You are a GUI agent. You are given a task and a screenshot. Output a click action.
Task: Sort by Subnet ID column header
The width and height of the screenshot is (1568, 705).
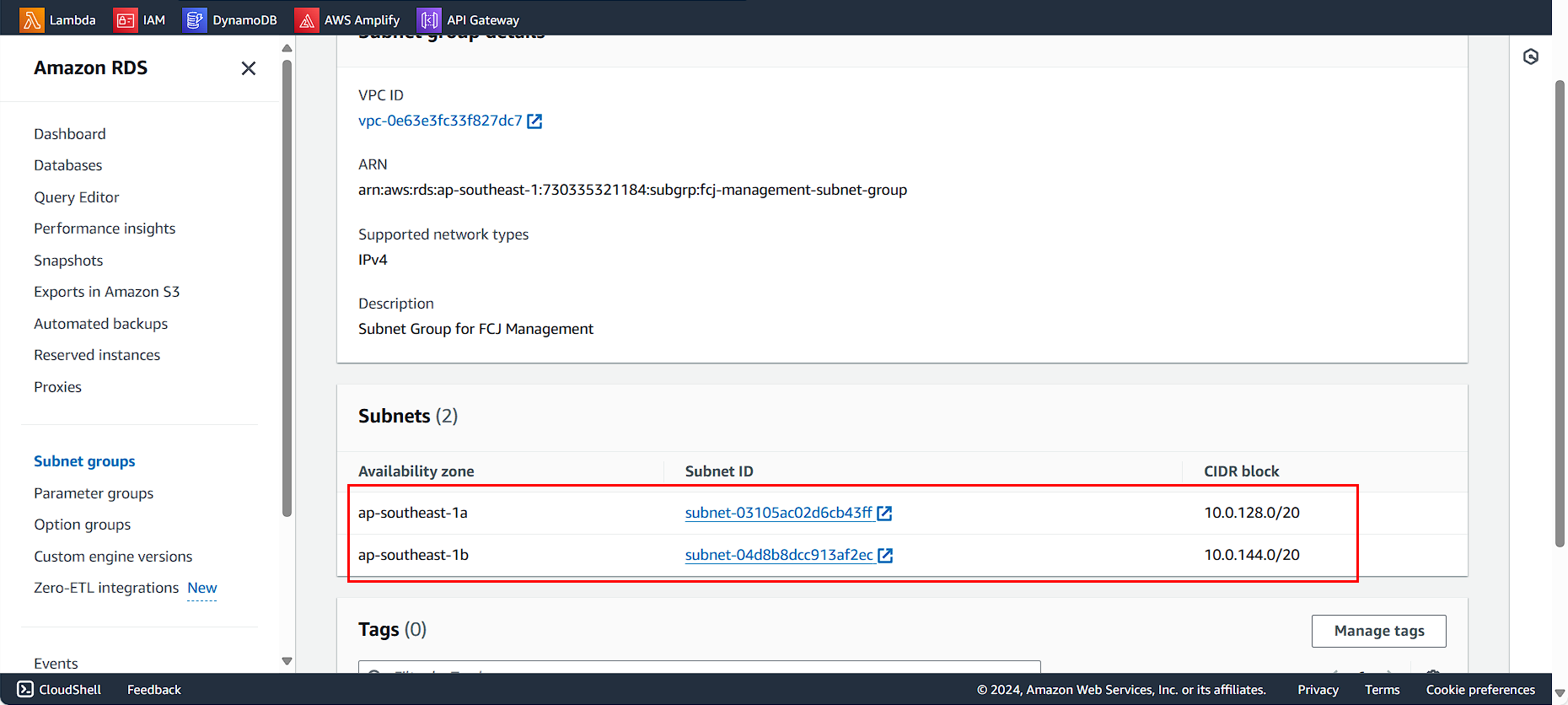[x=719, y=471]
